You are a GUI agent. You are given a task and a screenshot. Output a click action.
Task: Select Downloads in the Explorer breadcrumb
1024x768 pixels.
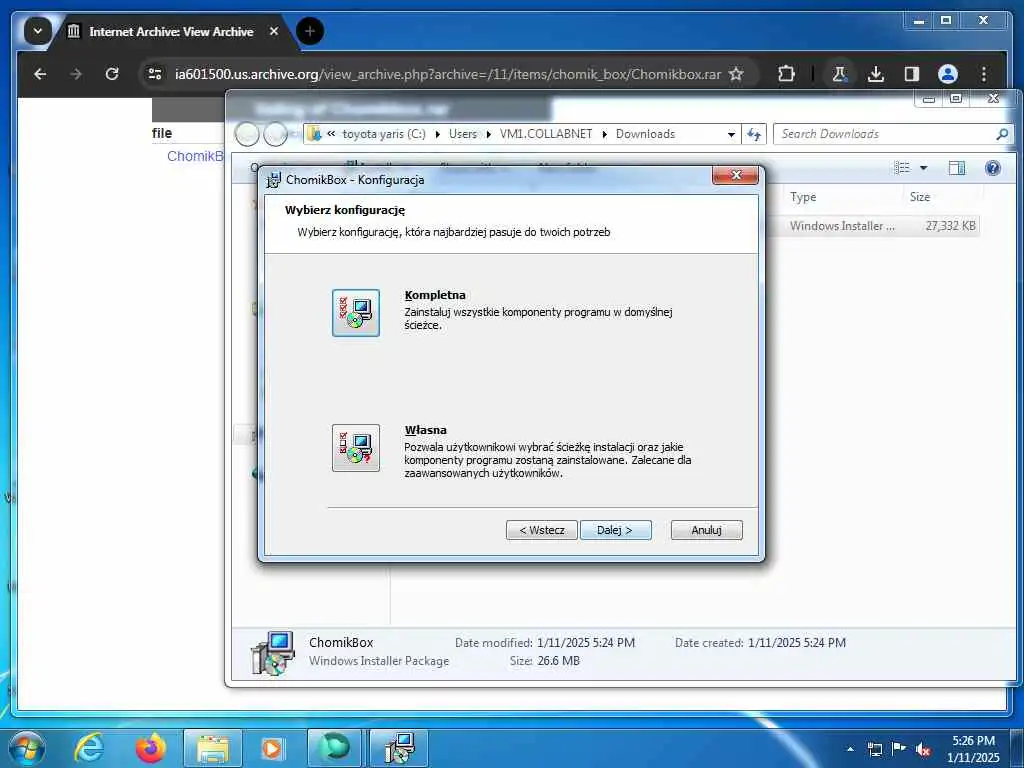click(645, 134)
